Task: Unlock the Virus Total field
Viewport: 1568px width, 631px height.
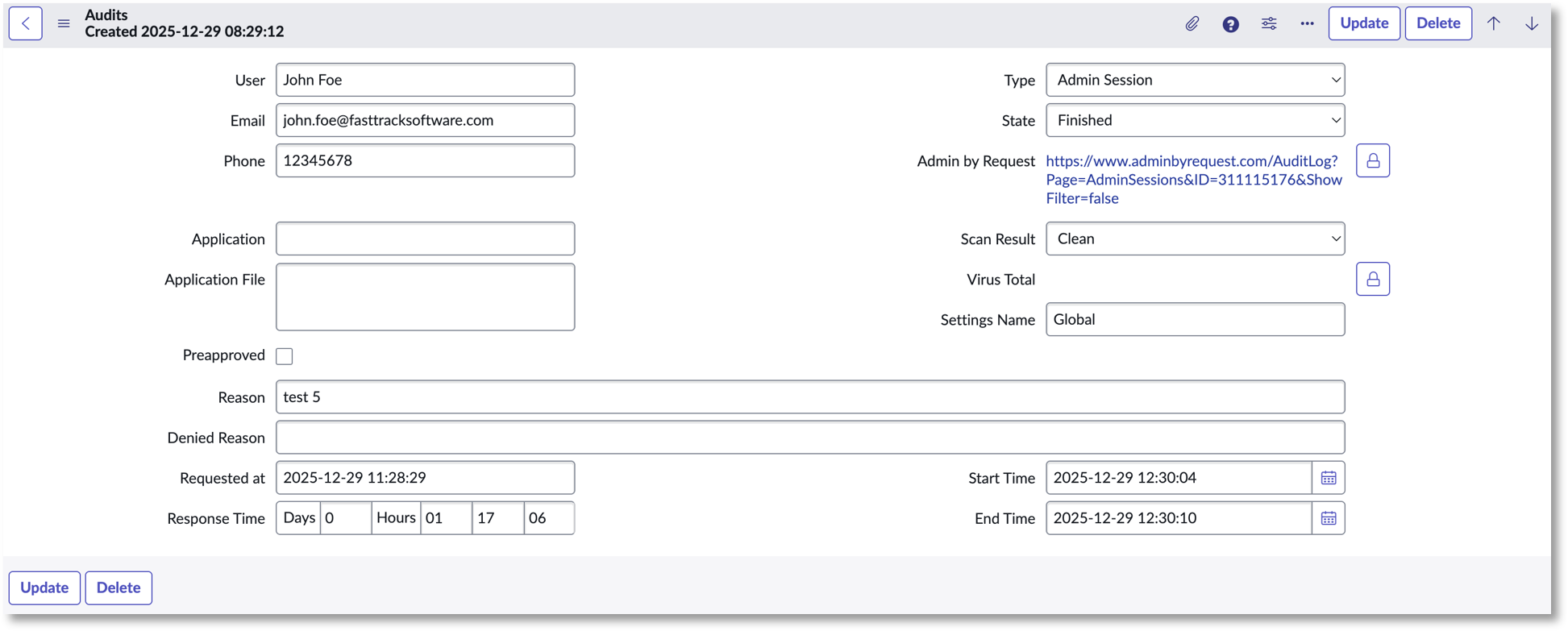Action: pos(1373,280)
